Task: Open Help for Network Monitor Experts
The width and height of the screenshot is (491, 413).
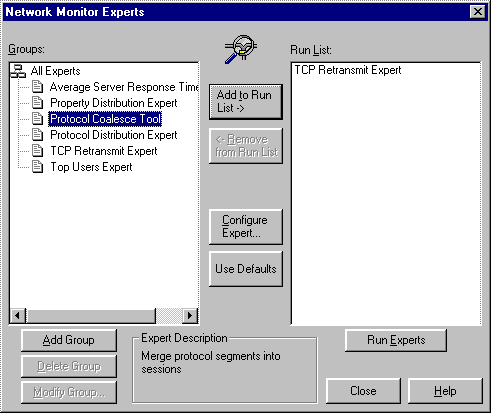Action: click(x=445, y=391)
